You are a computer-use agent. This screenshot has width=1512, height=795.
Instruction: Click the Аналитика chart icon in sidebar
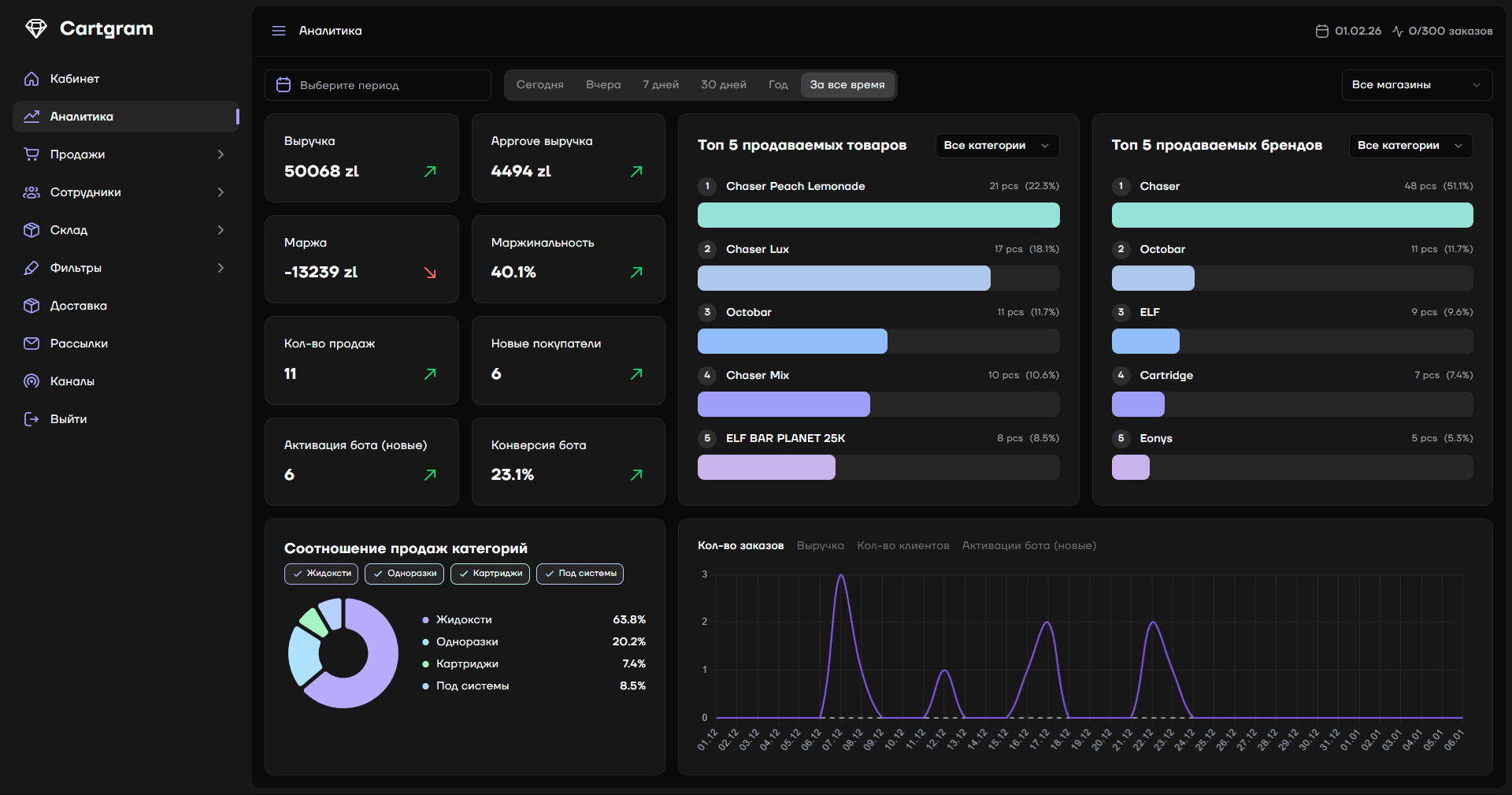(31, 117)
